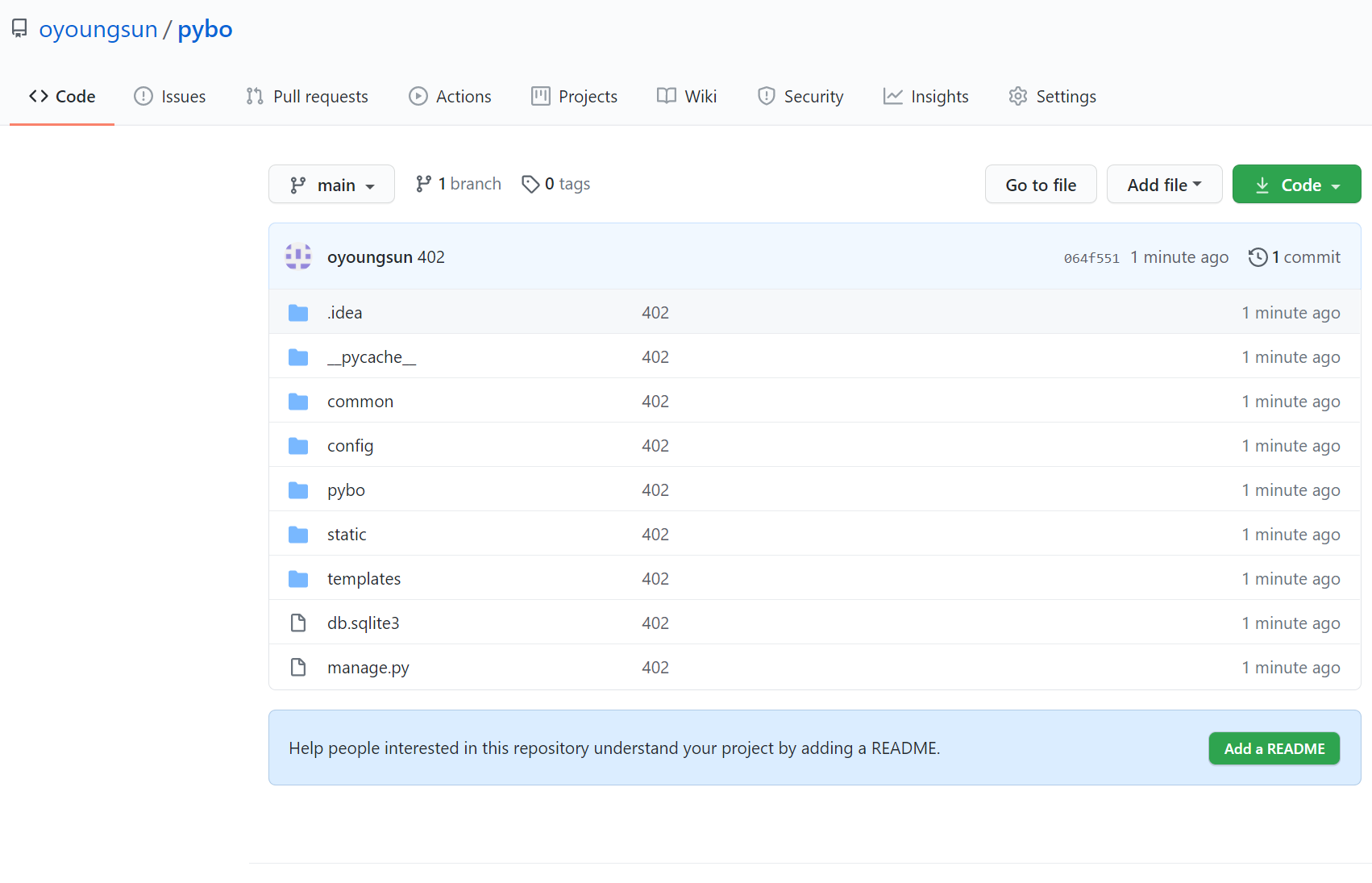Image resolution: width=1372 pixels, height=883 pixels.
Task: Click the branch icon next to main
Action: pyautogui.click(x=297, y=184)
